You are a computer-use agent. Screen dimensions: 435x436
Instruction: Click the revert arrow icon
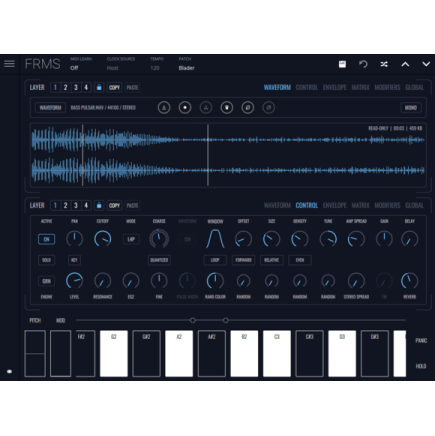point(363,64)
